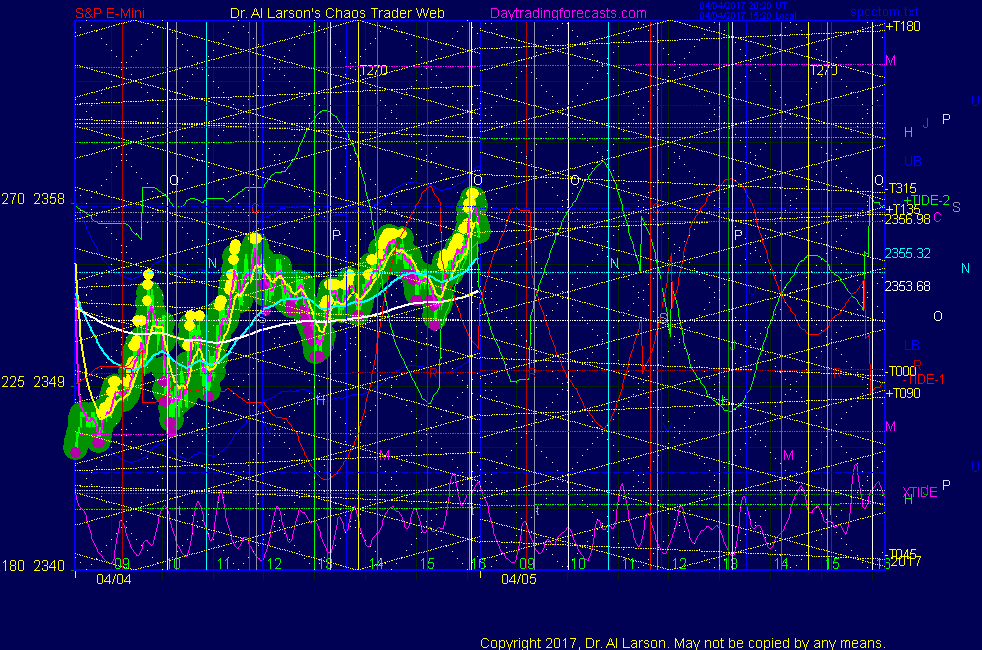Image resolution: width=982 pixels, height=650 pixels.
Task: Click the green 'J' planet marker in right margin
Action: 926,123
